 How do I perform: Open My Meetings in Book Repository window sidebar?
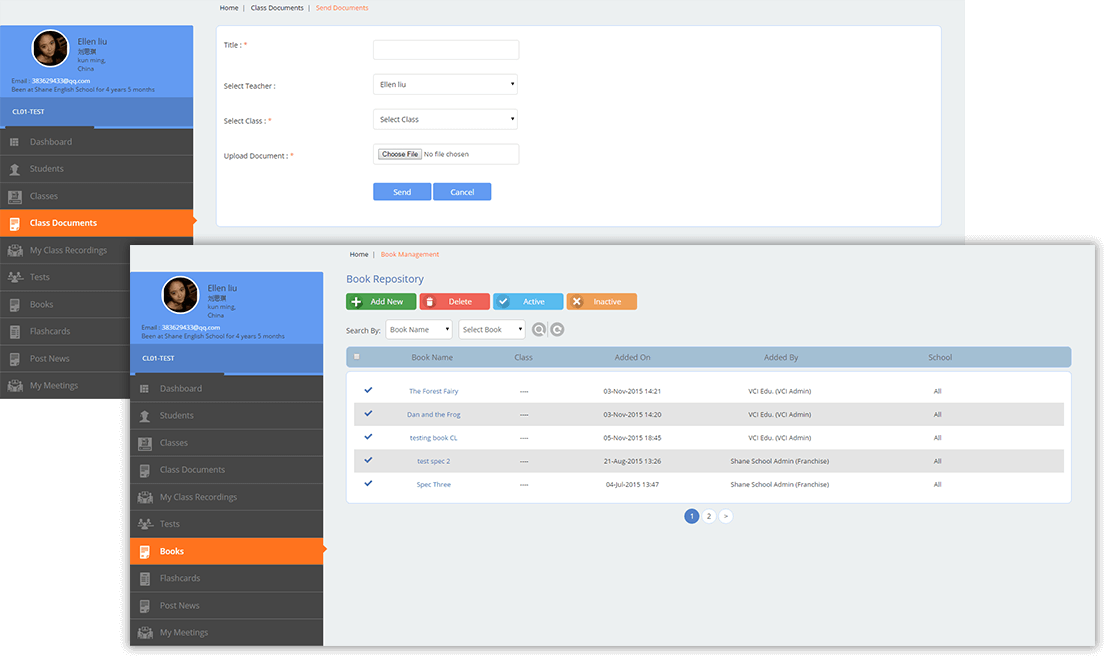[x=227, y=633]
